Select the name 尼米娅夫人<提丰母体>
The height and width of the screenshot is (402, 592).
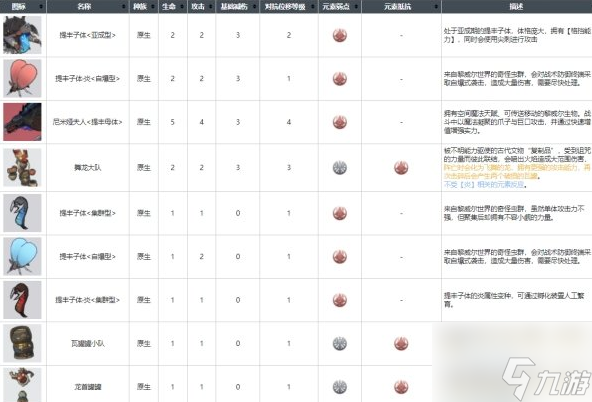coord(88,122)
